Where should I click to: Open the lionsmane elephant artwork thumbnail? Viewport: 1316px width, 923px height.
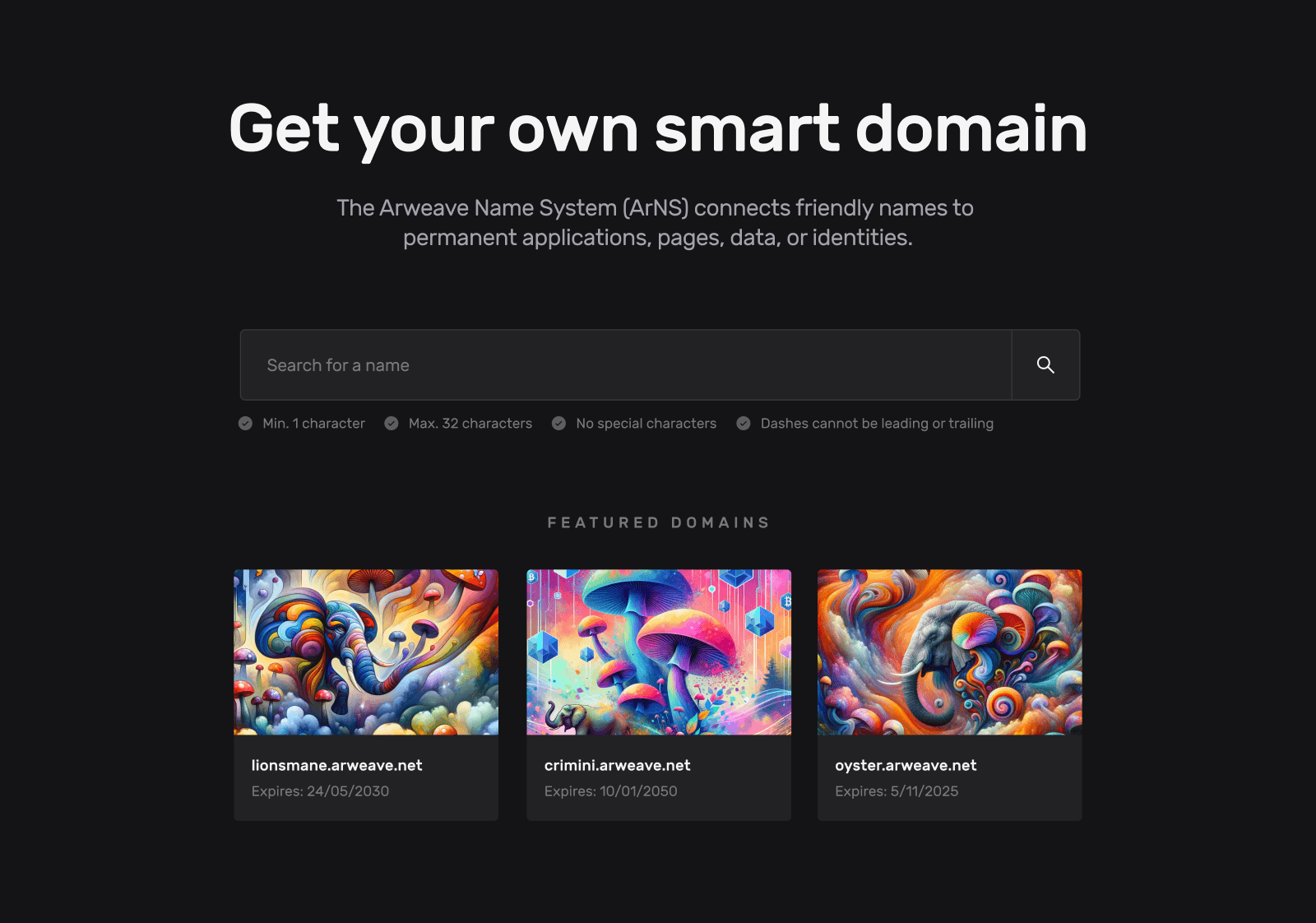(x=366, y=652)
